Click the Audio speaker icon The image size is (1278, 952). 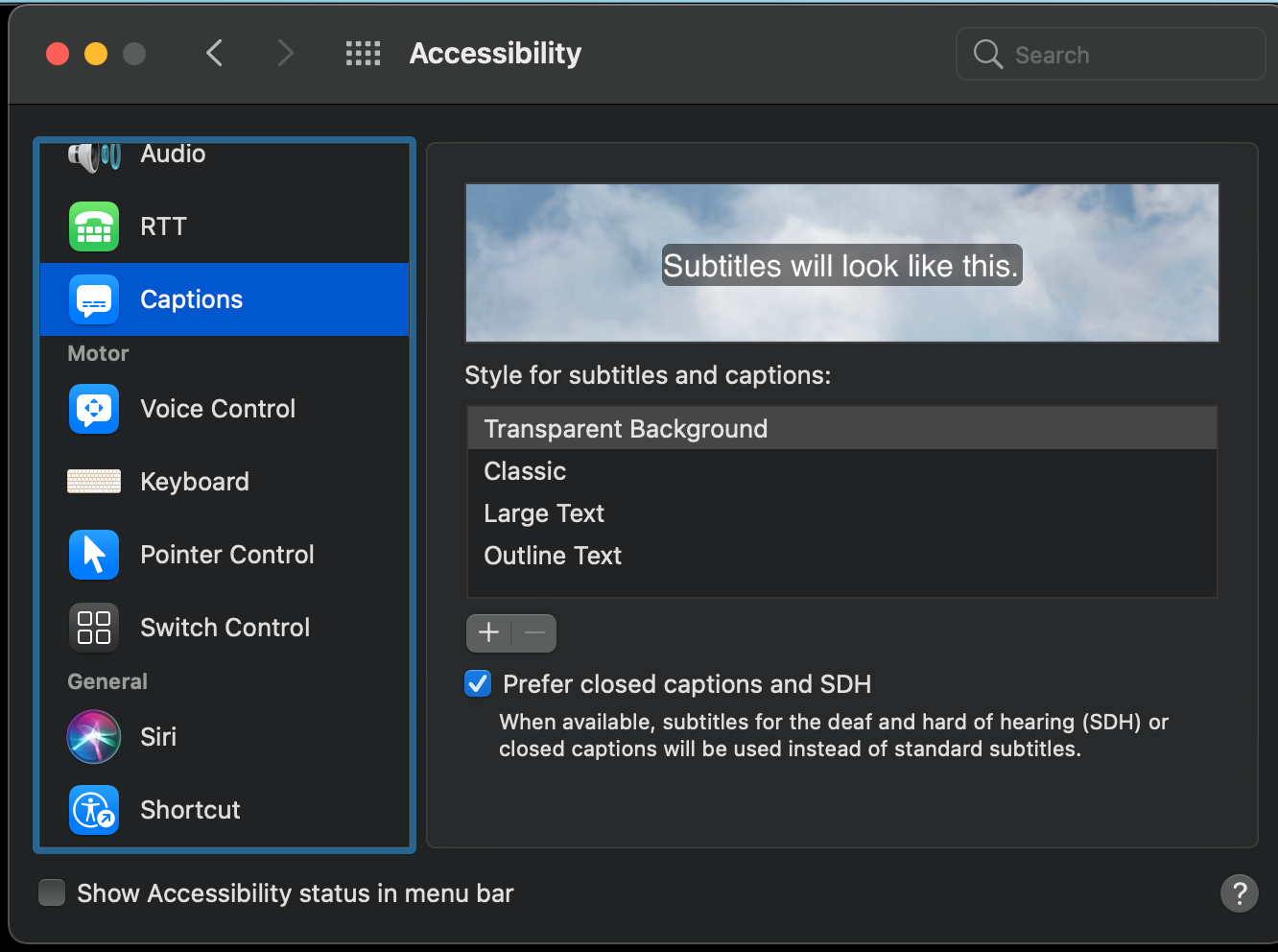pyautogui.click(x=94, y=155)
